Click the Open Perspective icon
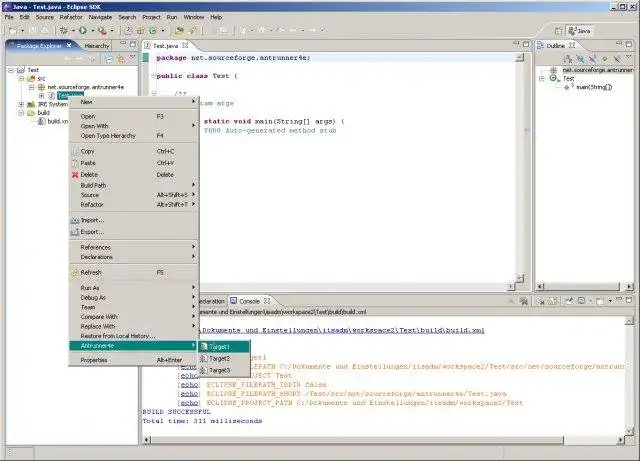The height and width of the screenshot is (461, 640). coord(559,31)
